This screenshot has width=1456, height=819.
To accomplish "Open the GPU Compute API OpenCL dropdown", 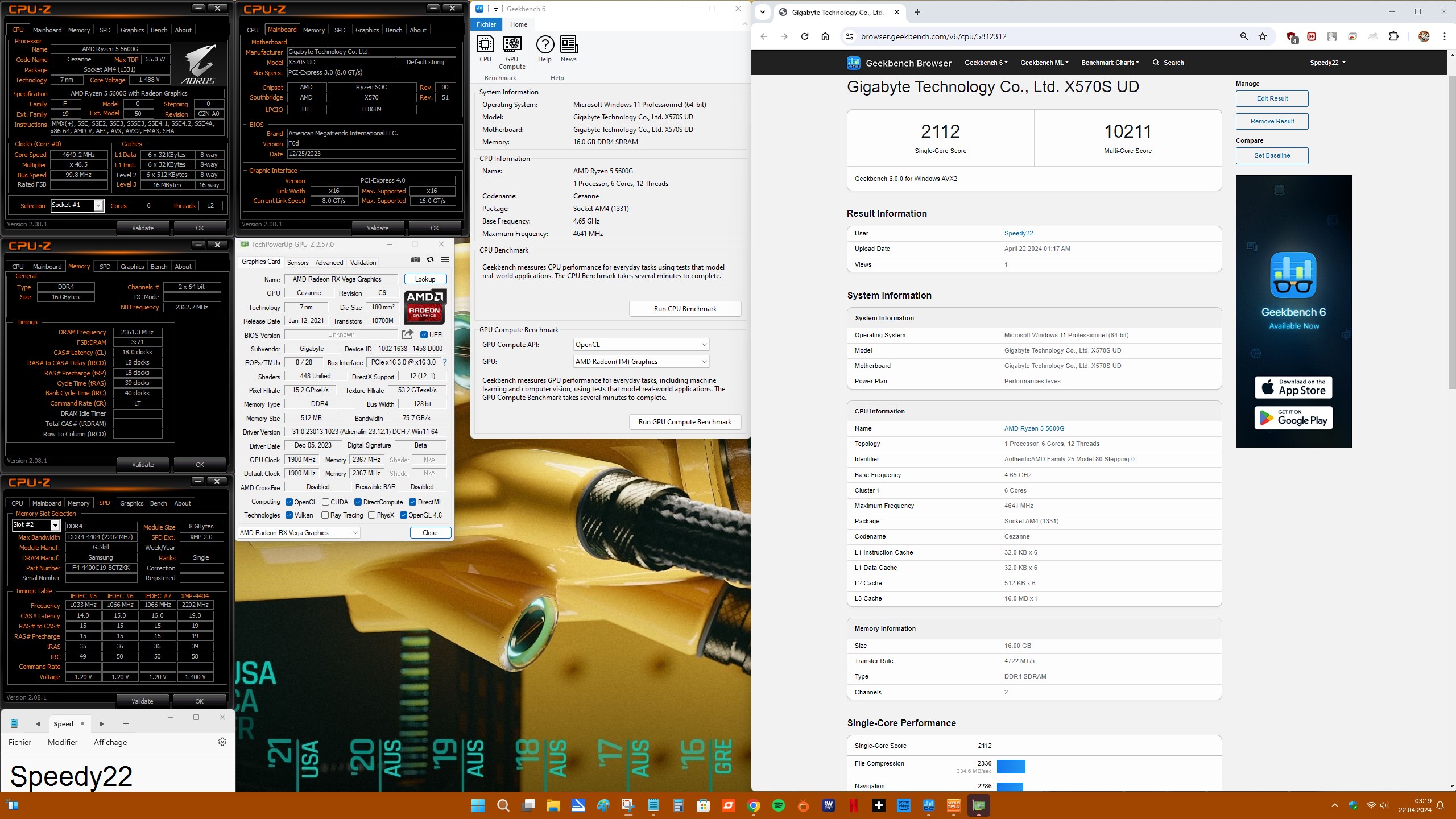I will pos(641,345).
